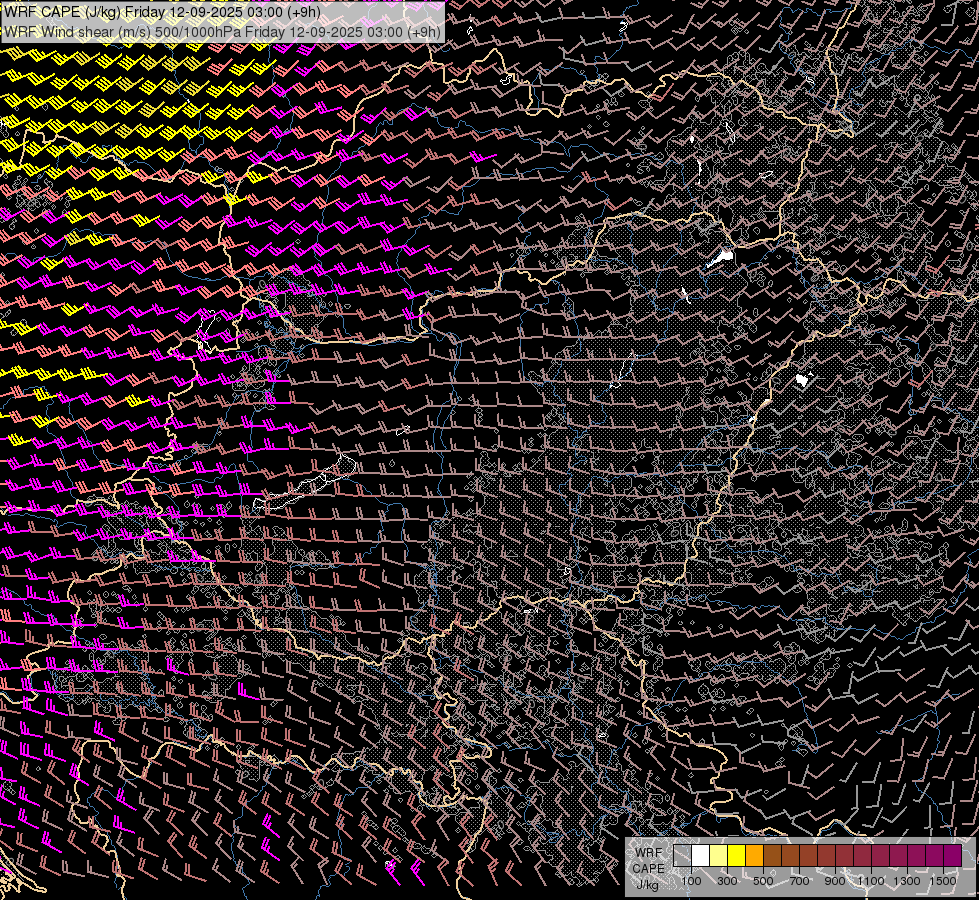Select the pale yellow CAPE legend swatch

[x=719, y=856]
